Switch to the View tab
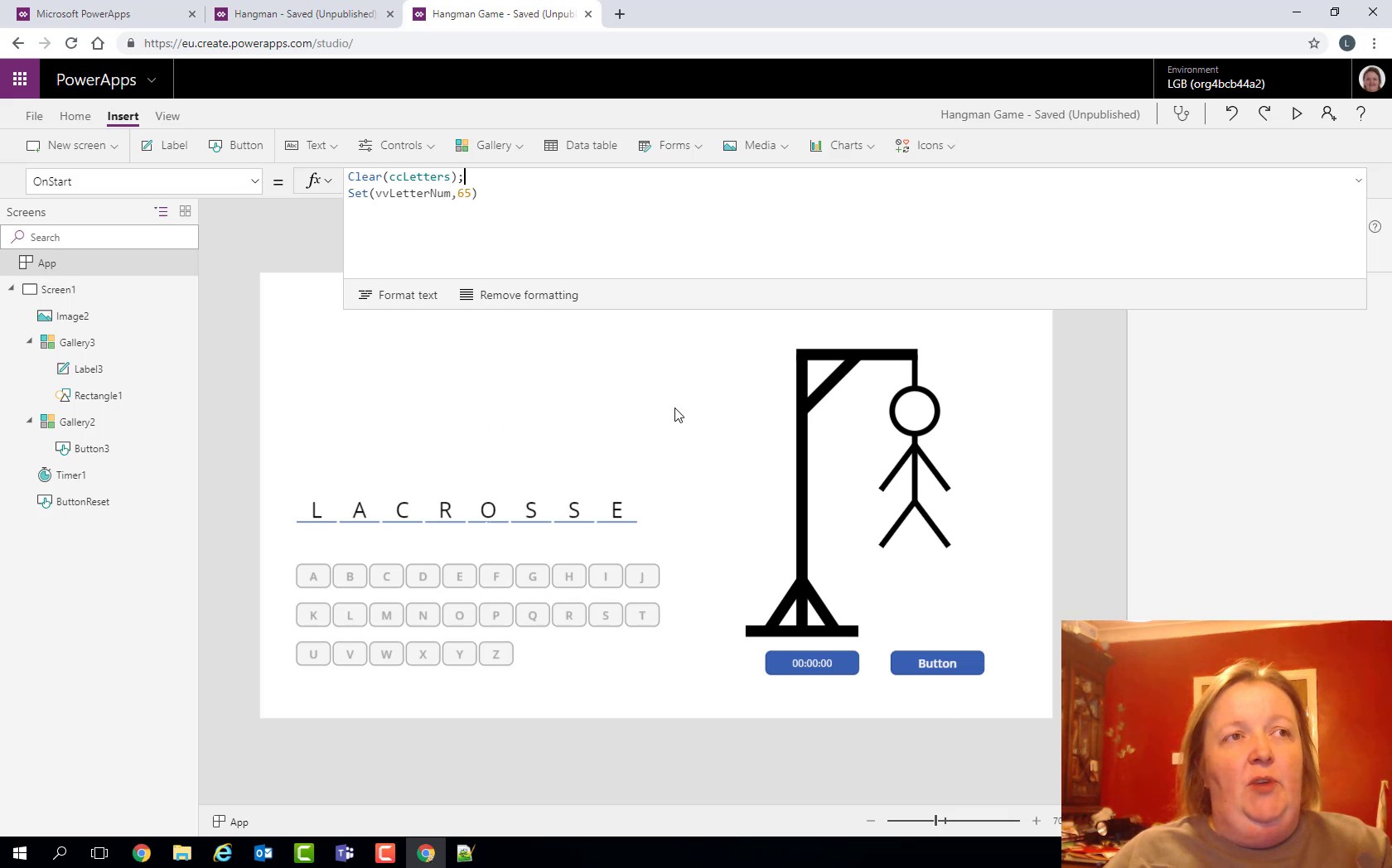Screen dimensions: 1392x868 point(167,116)
